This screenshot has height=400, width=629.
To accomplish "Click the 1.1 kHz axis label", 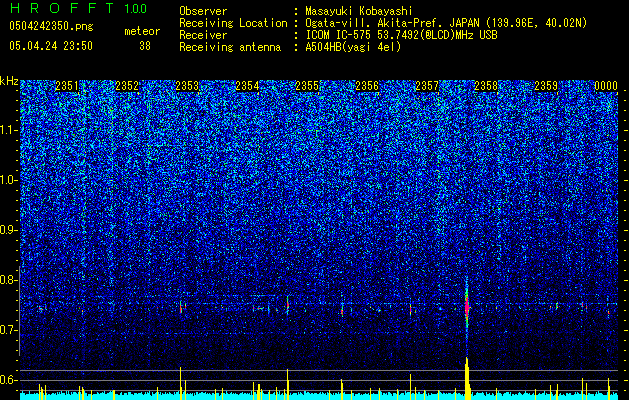I will point(7,130).
